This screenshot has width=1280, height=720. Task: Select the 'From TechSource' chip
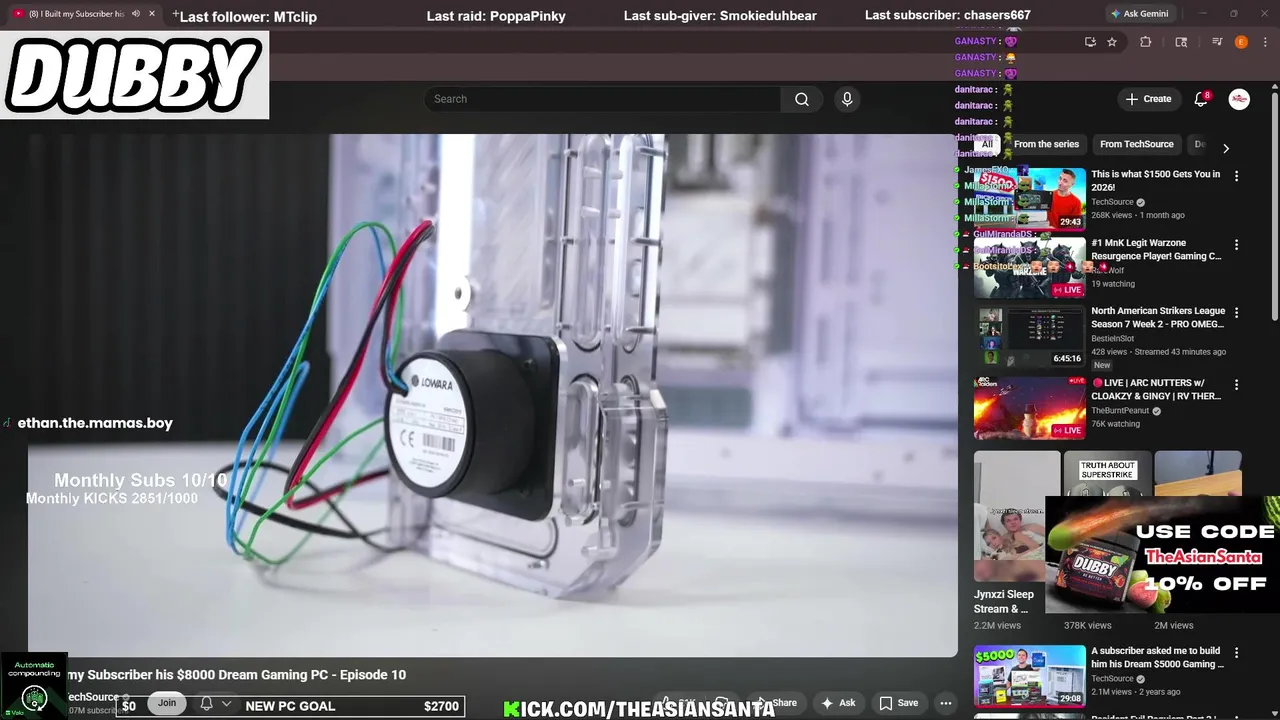[x=1136, y=144]
